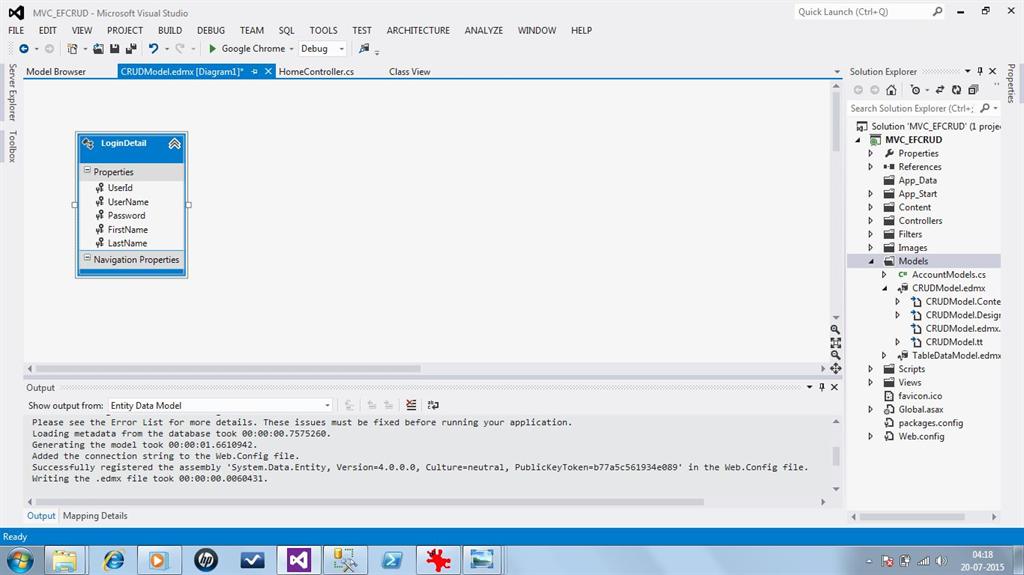Image resolution: width=1024 pixels, height=575 pixels.
Task: Open Internet Explorer from the taskbar
Action: coord(114,560)
